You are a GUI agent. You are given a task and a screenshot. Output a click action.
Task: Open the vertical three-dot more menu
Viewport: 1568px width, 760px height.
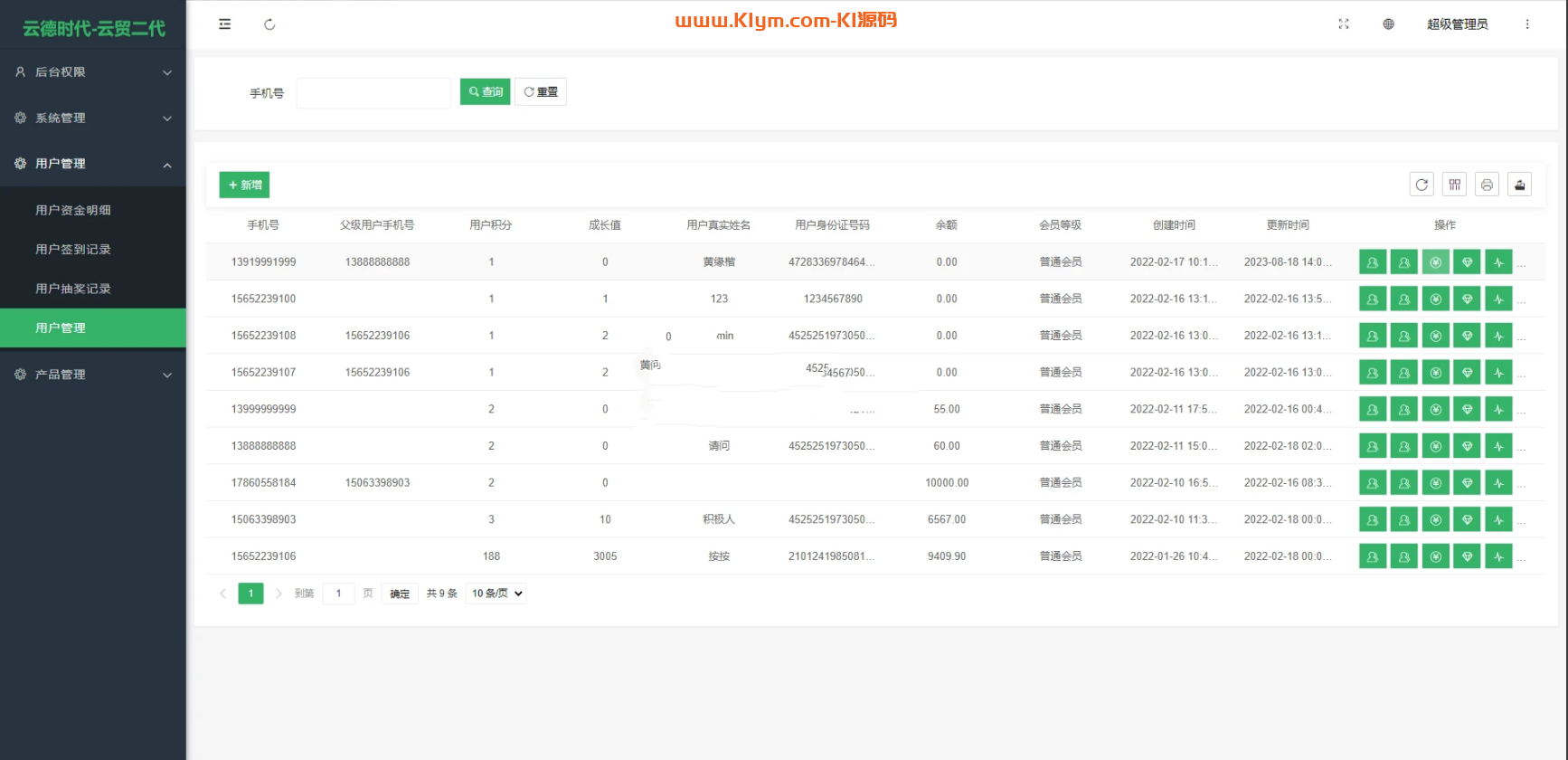pos(1527,24)
